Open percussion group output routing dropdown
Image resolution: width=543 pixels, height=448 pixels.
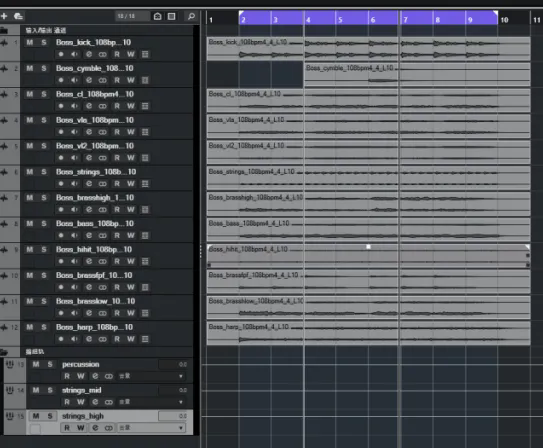[x=152, y=376]
